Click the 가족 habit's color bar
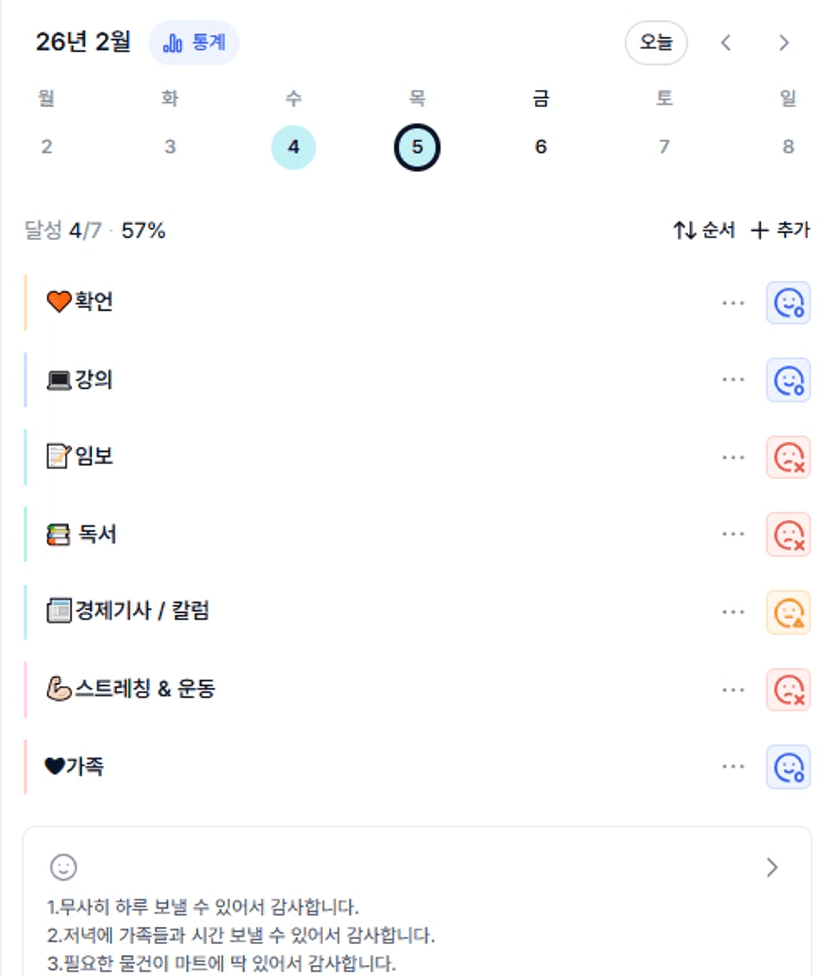Viewport: 827px width, 976px height. 26,767
